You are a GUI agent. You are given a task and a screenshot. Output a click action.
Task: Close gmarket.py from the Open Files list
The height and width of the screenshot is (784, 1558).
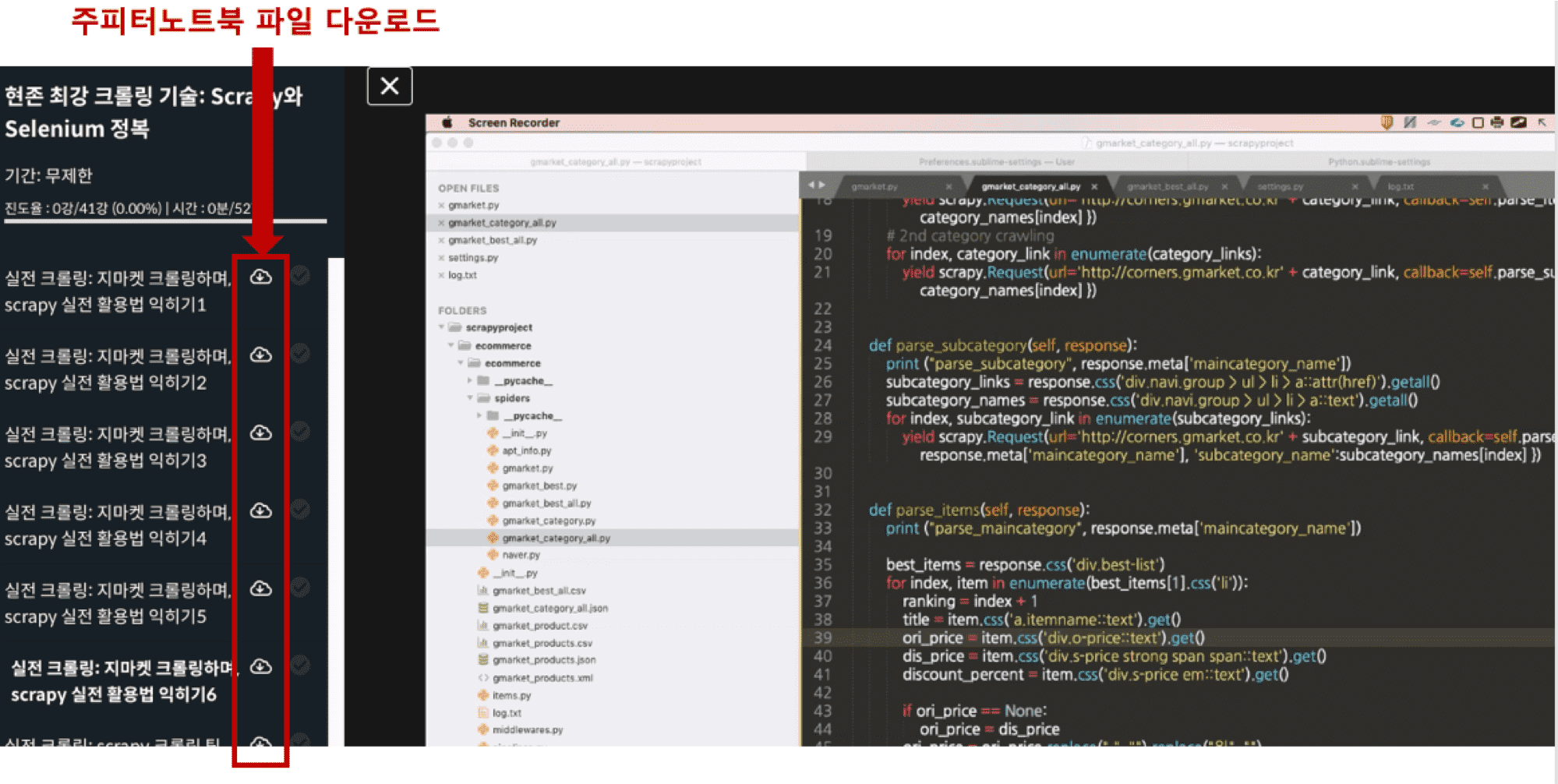point(441,206)
